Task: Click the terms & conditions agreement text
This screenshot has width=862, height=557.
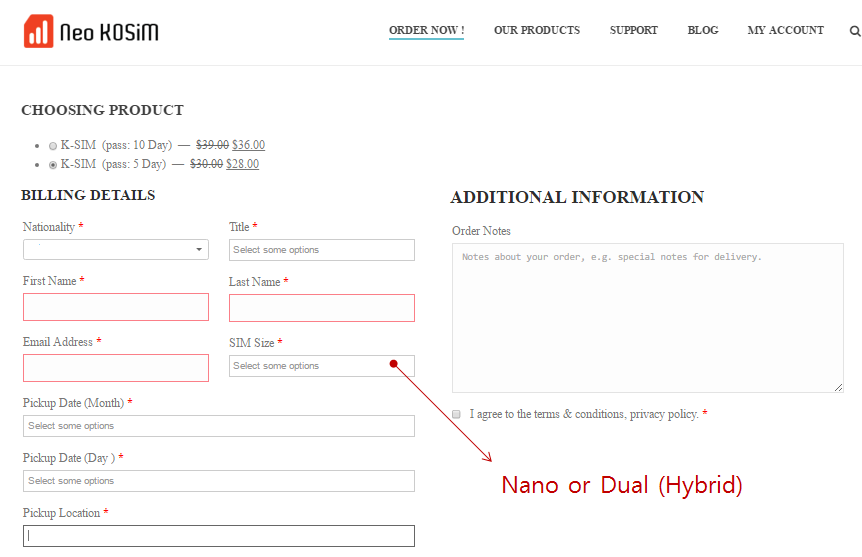Action: [584, 414]
